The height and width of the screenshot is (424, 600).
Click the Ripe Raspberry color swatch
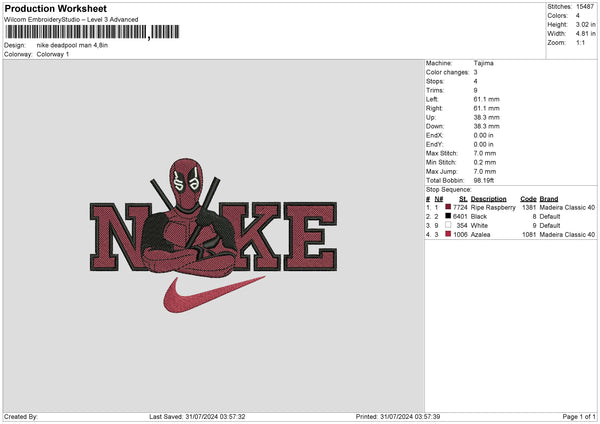pos(448,207)
